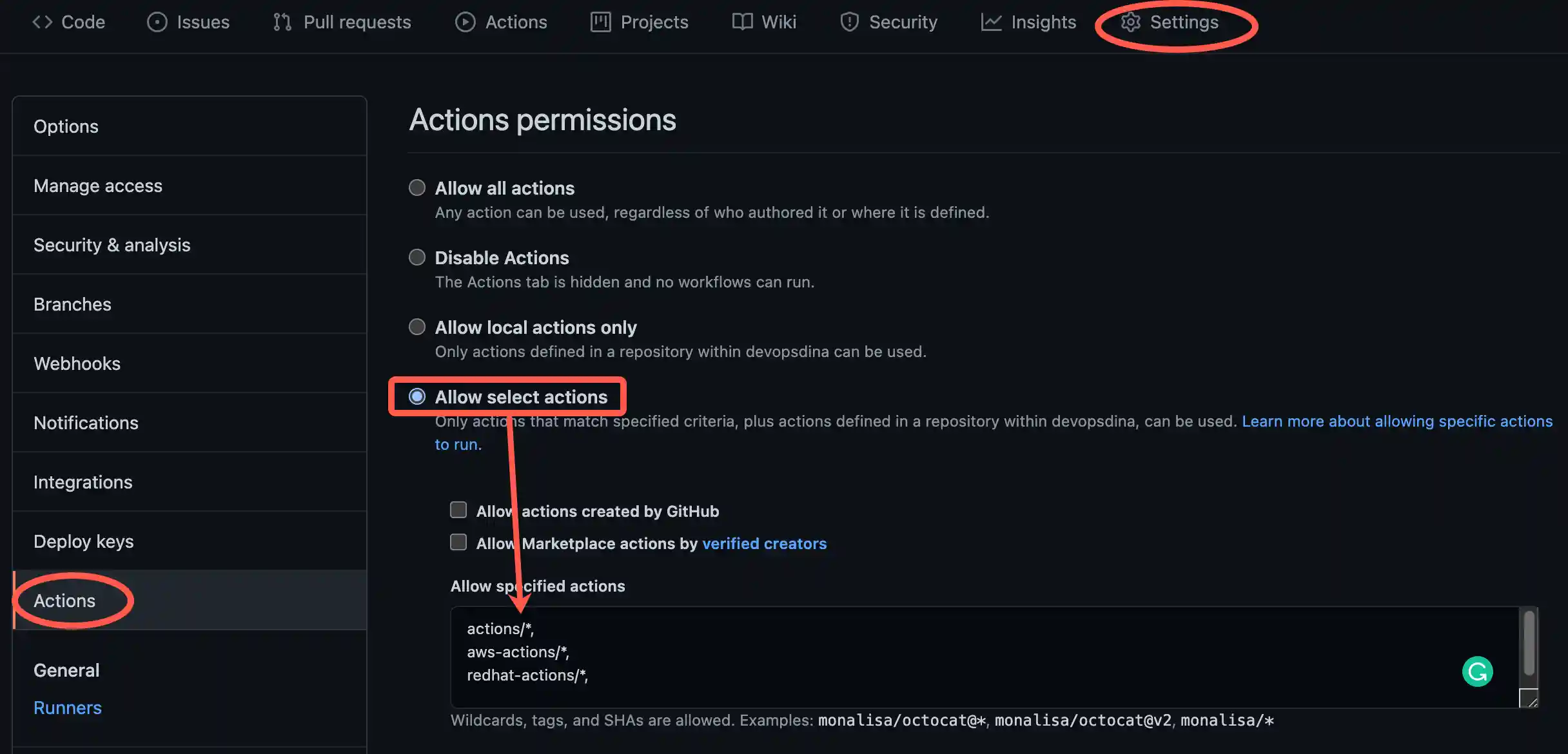
Task: Switch to Security & analysis settings
Action: click(112, 245)
